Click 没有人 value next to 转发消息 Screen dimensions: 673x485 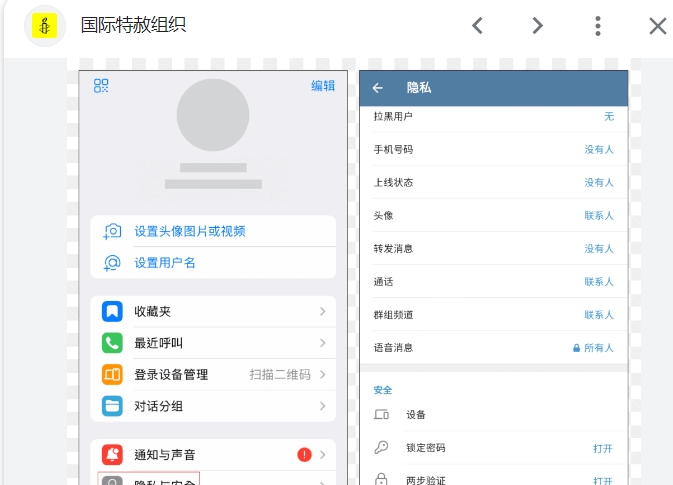click(x=599, y=249)
